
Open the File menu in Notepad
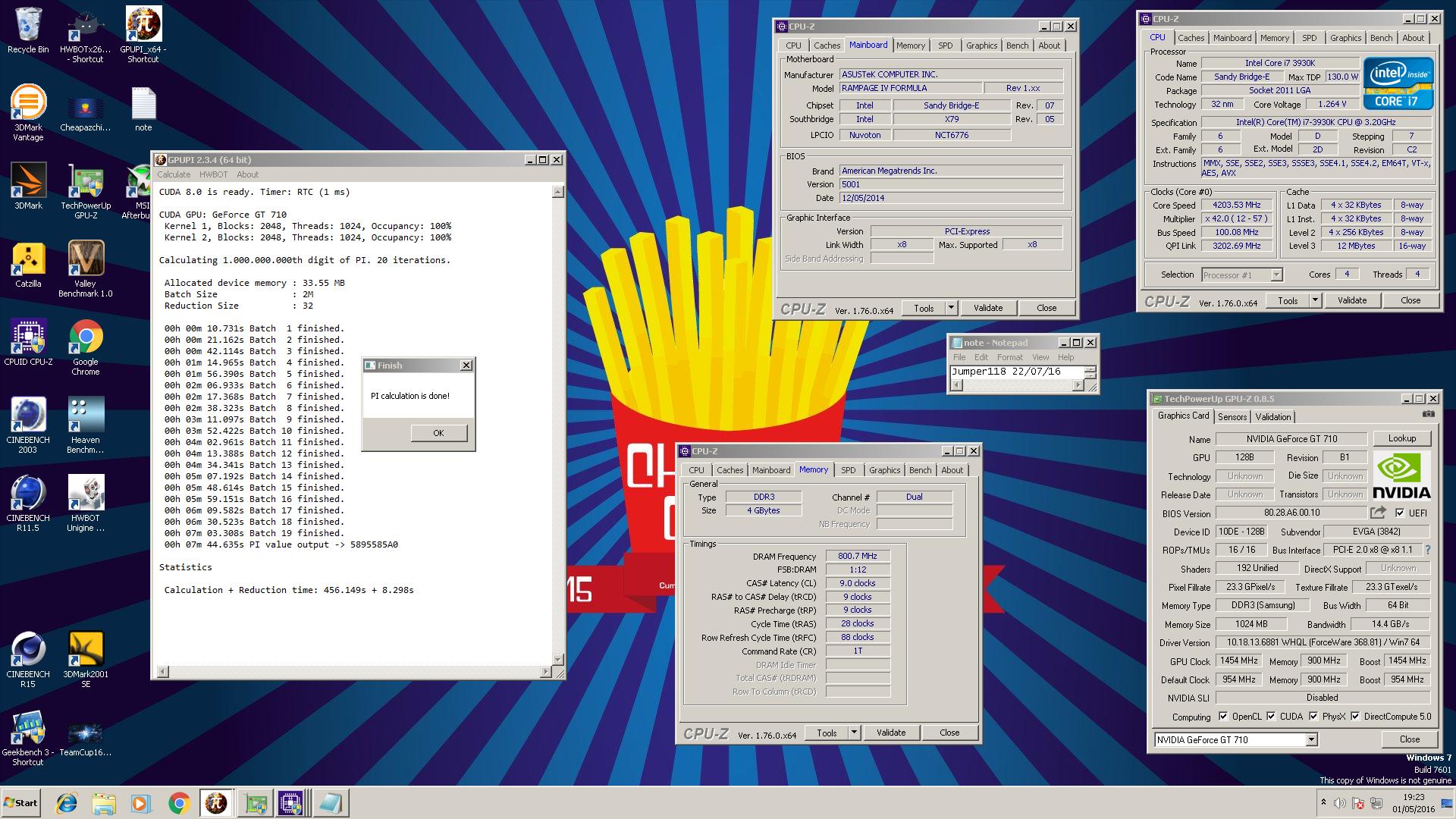[959, 357]
